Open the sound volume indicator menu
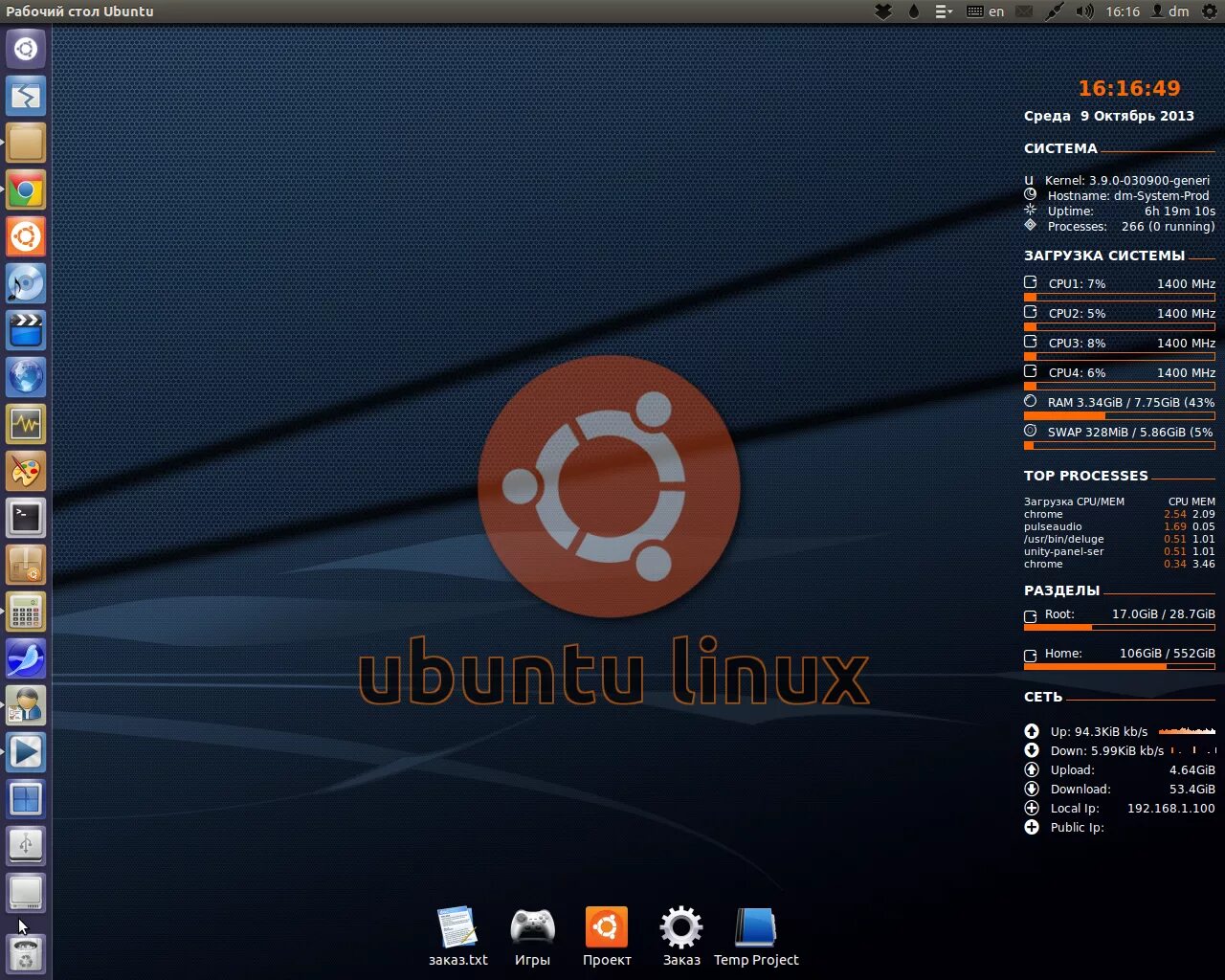The image size is (1225, 980). [1084, 11]
